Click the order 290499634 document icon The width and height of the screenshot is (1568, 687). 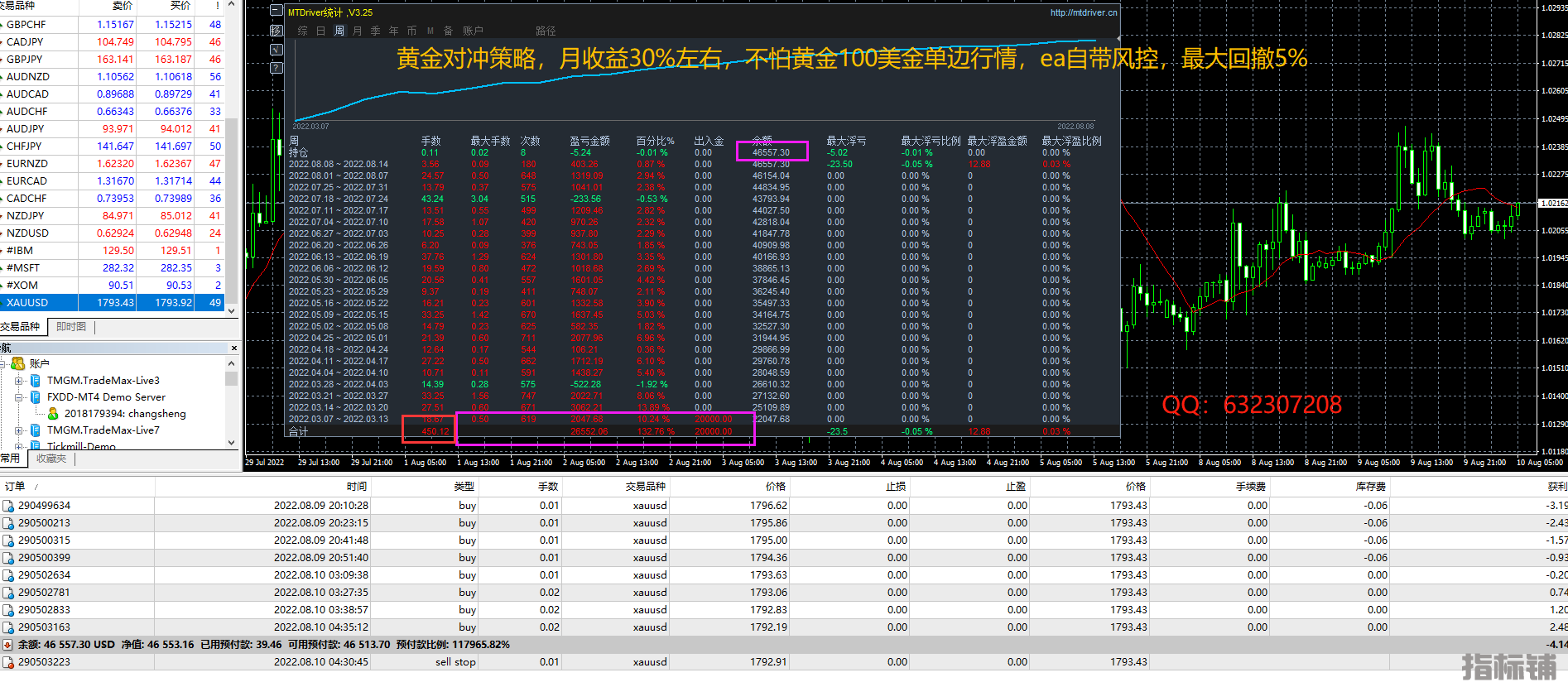pos(8,506)
